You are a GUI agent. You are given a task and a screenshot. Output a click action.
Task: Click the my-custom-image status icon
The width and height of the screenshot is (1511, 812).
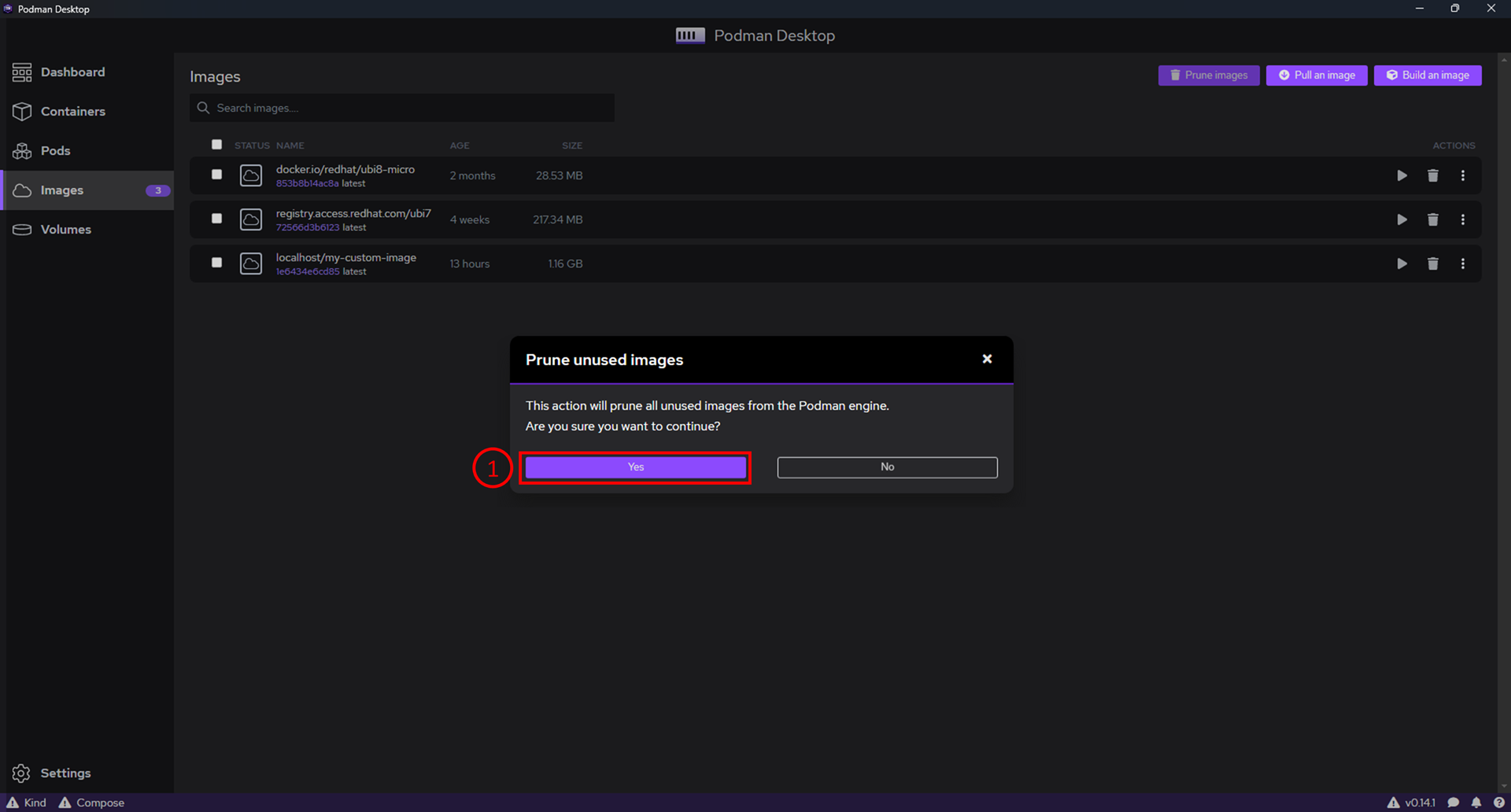point(251,264)
